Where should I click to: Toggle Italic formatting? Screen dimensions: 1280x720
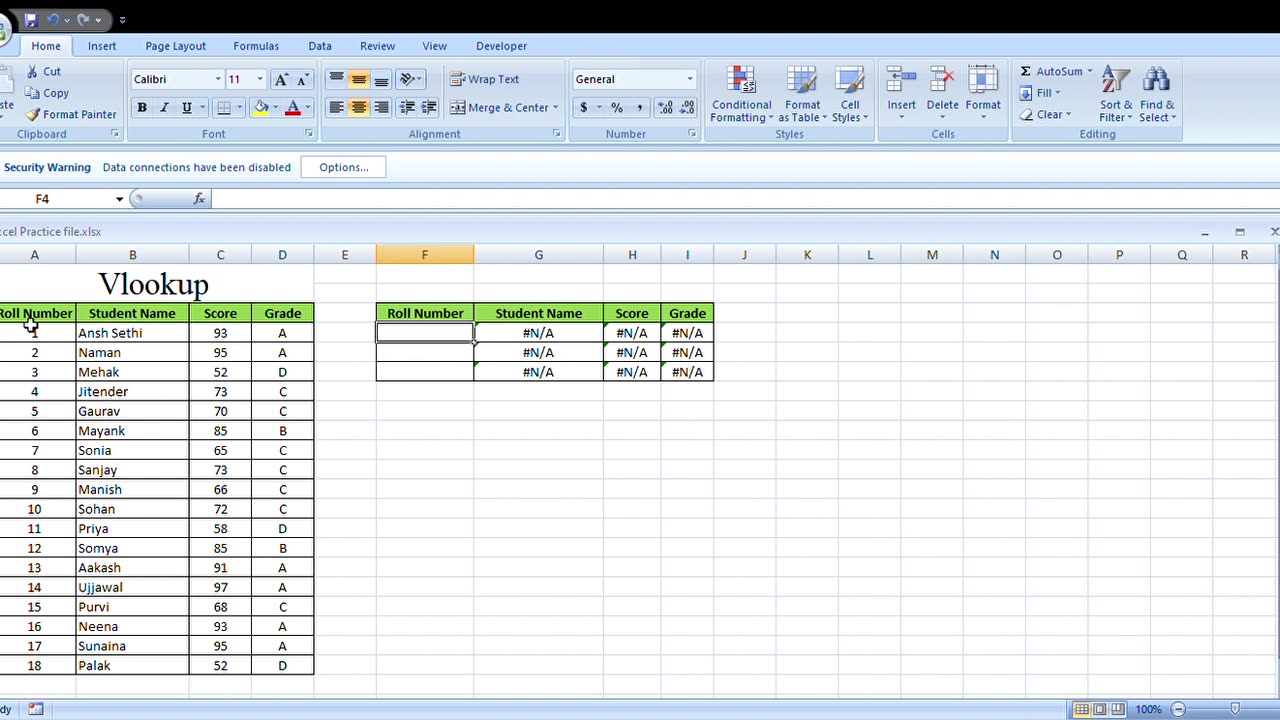164,108
